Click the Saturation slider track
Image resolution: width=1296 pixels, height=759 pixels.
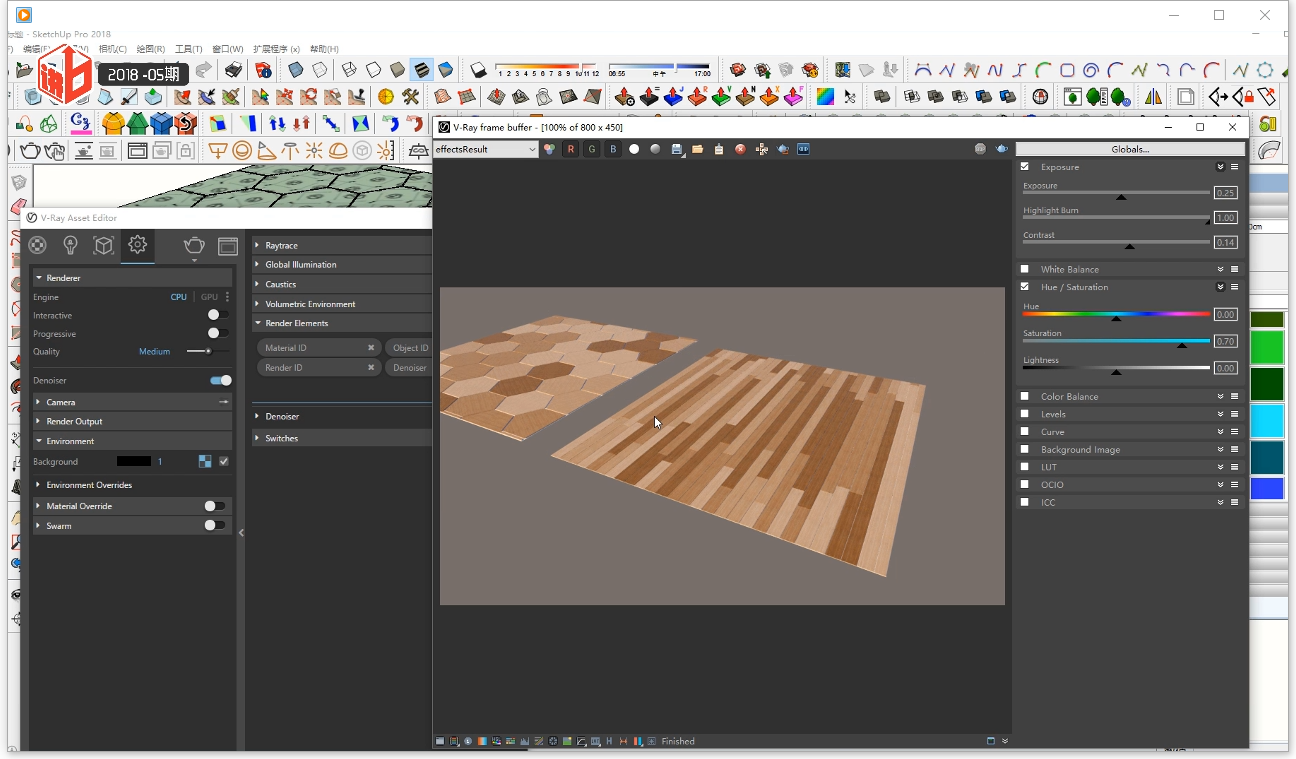point(1116,341)
